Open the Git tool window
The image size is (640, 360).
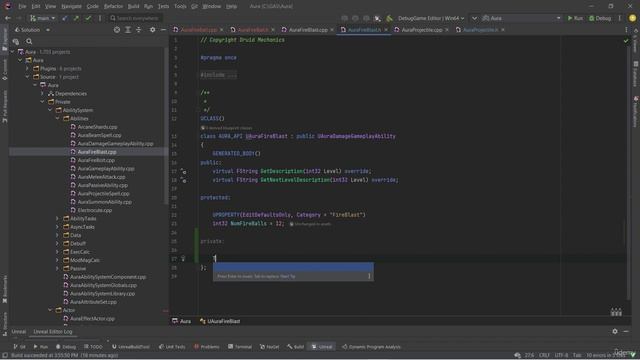coord(19,347)
